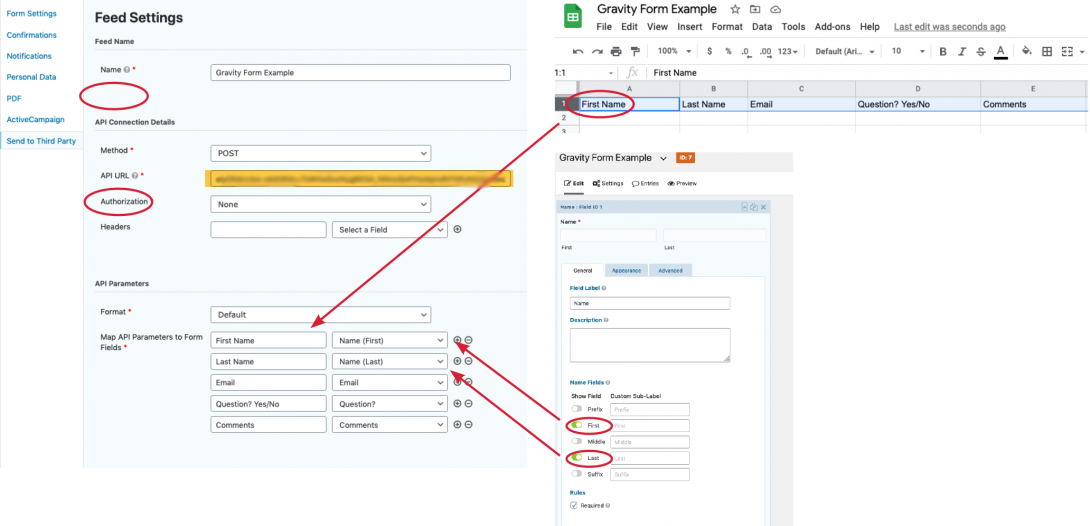Delete the Name field with X icon
Image resolution: width=1090 pixels, height=526 pixels.
(763, 207)
